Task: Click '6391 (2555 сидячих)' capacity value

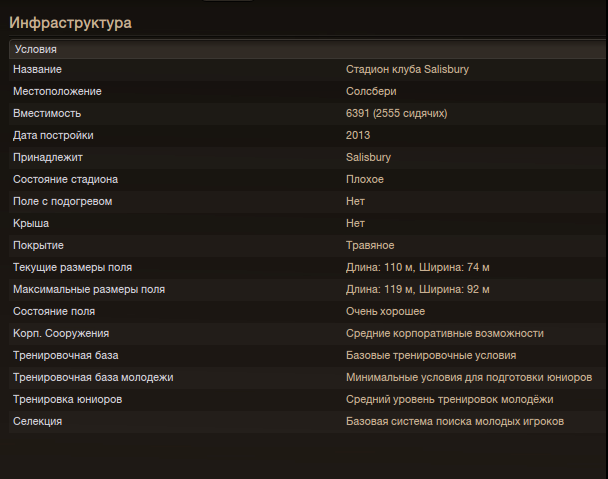Action: coord(396,114)
